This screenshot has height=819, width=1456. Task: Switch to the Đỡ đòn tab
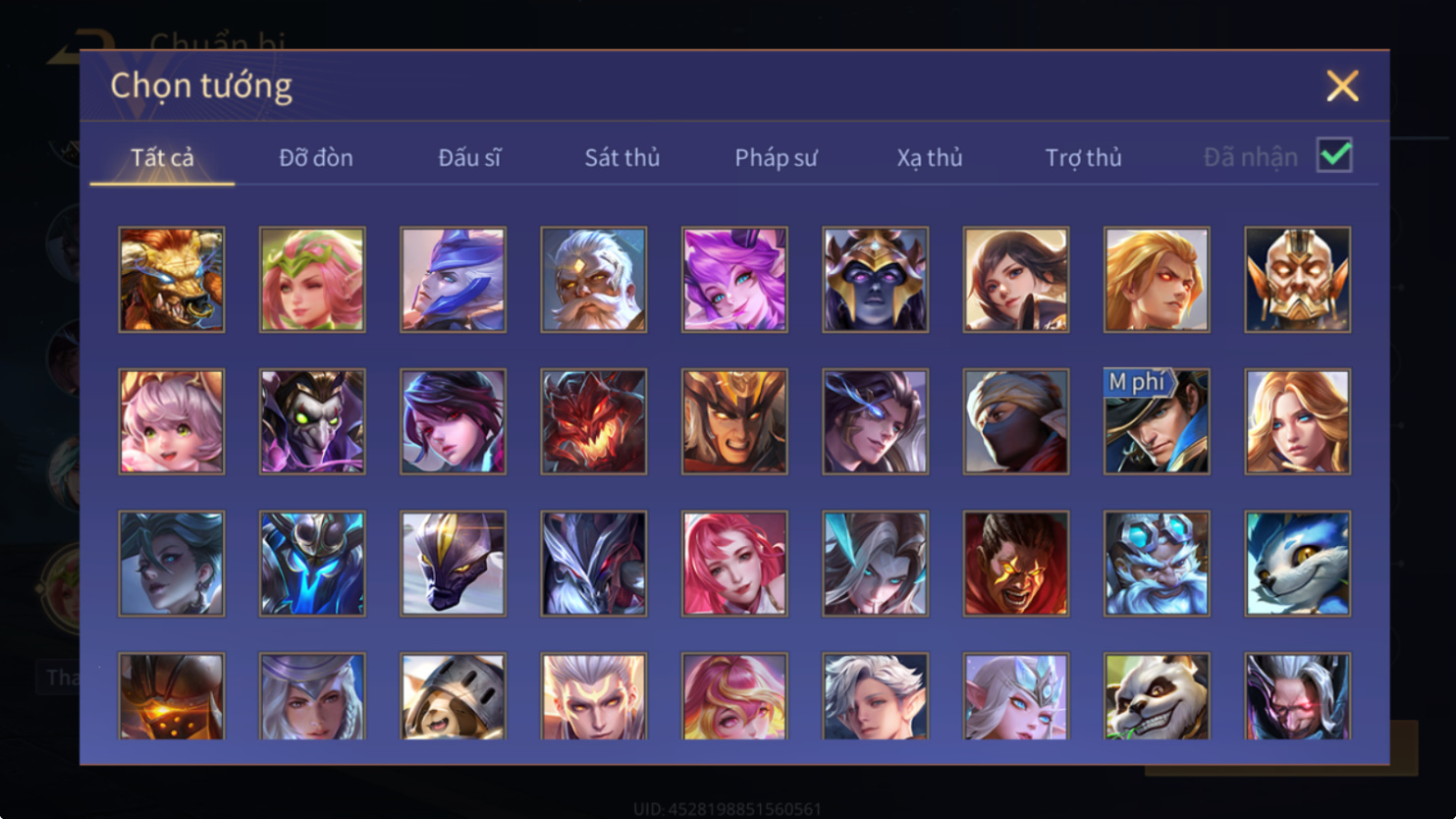(x=316, y=157)
